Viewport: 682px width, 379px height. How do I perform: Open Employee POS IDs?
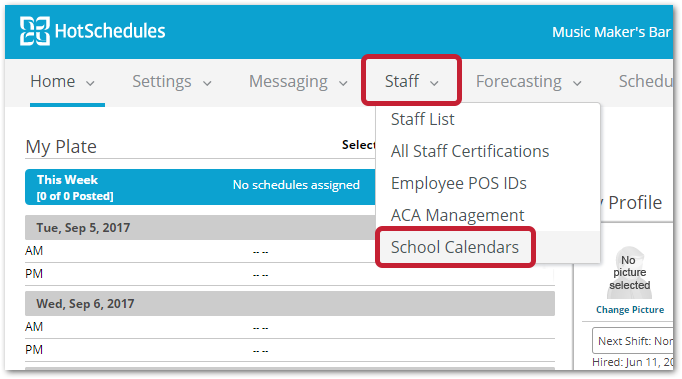(458, 183)
